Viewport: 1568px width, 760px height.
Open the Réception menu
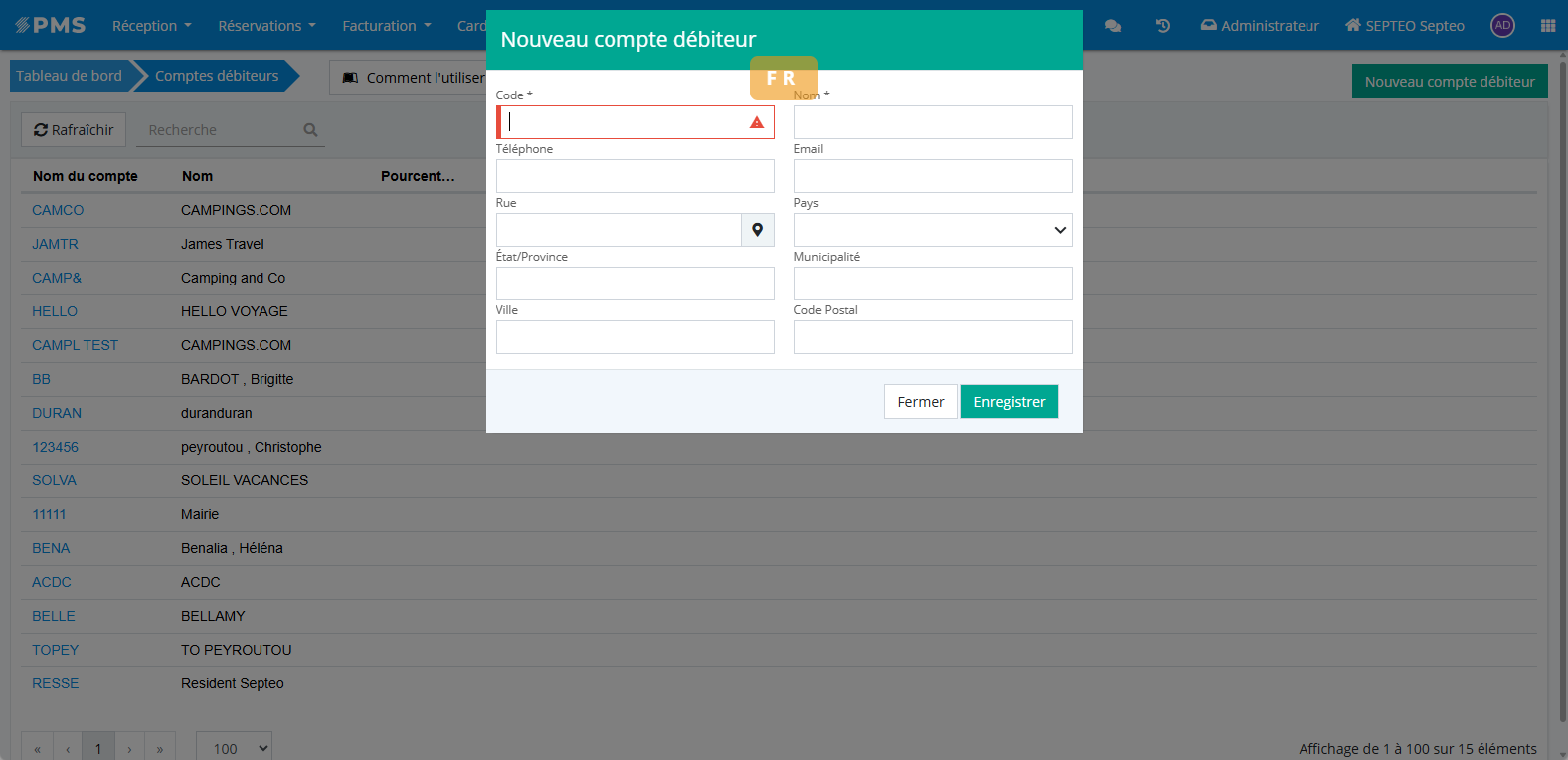[151, 26]
